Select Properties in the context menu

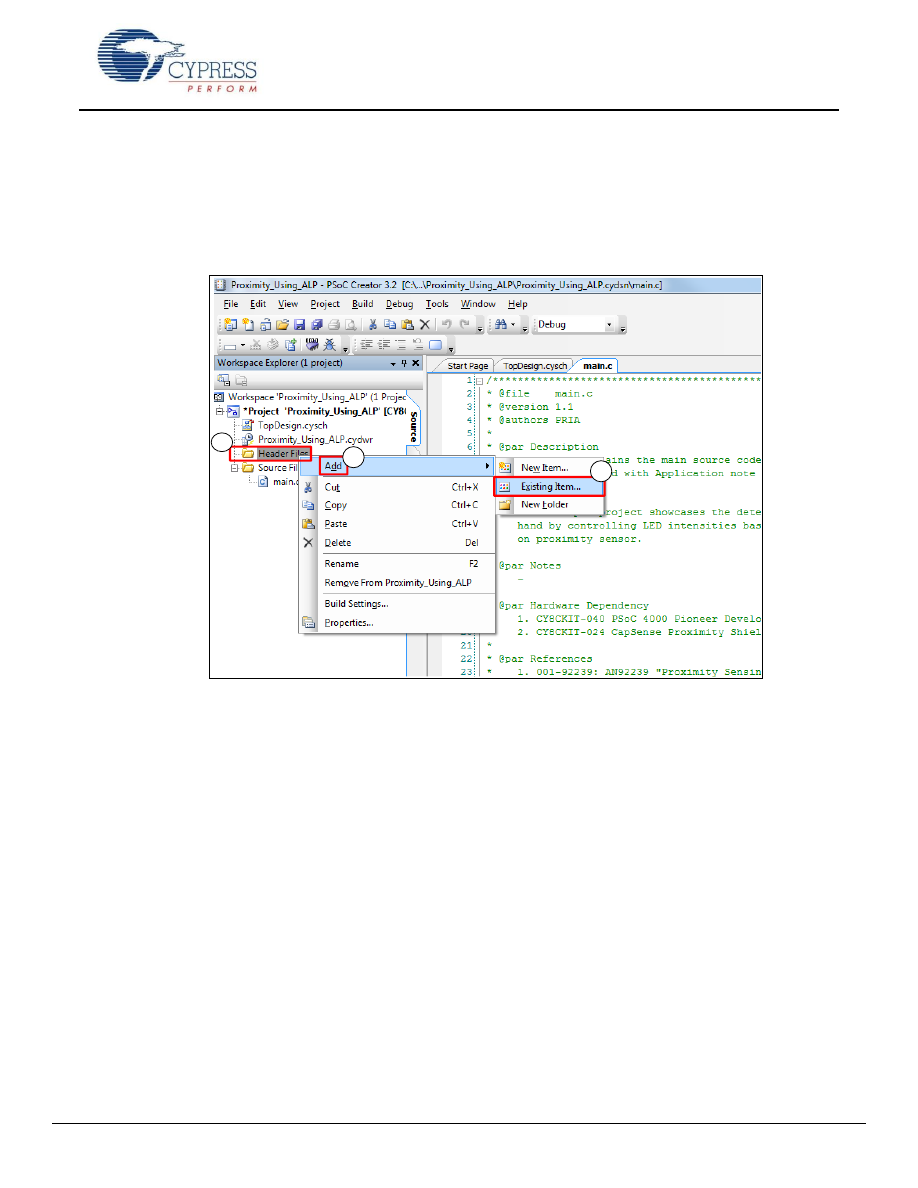348,623
